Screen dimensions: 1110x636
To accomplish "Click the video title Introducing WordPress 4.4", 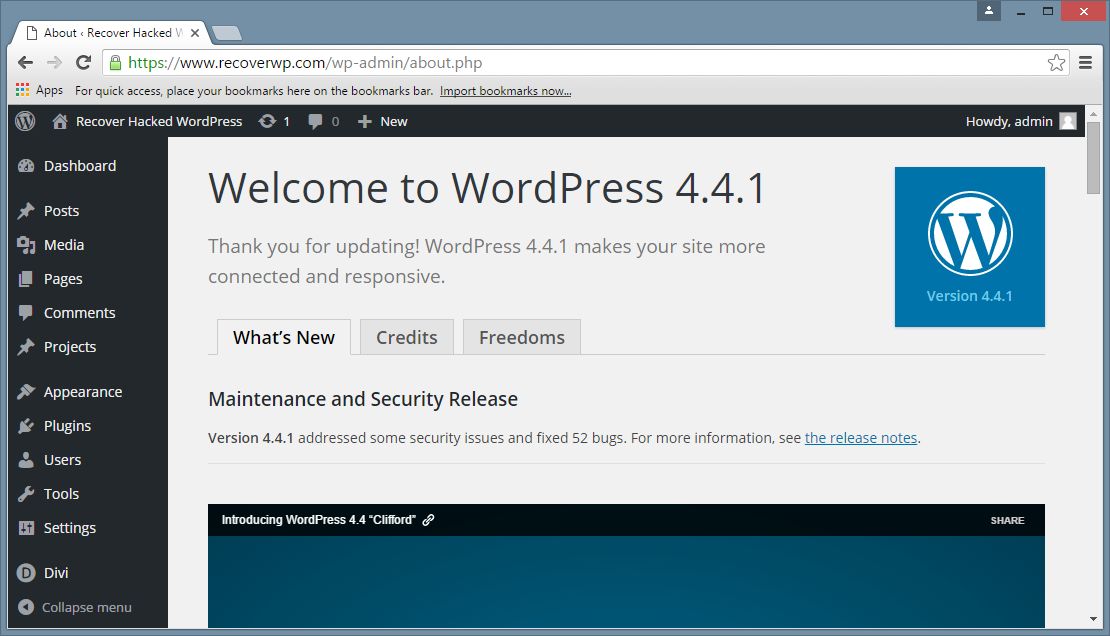I will pyautogui.click(x=319, y=520).
